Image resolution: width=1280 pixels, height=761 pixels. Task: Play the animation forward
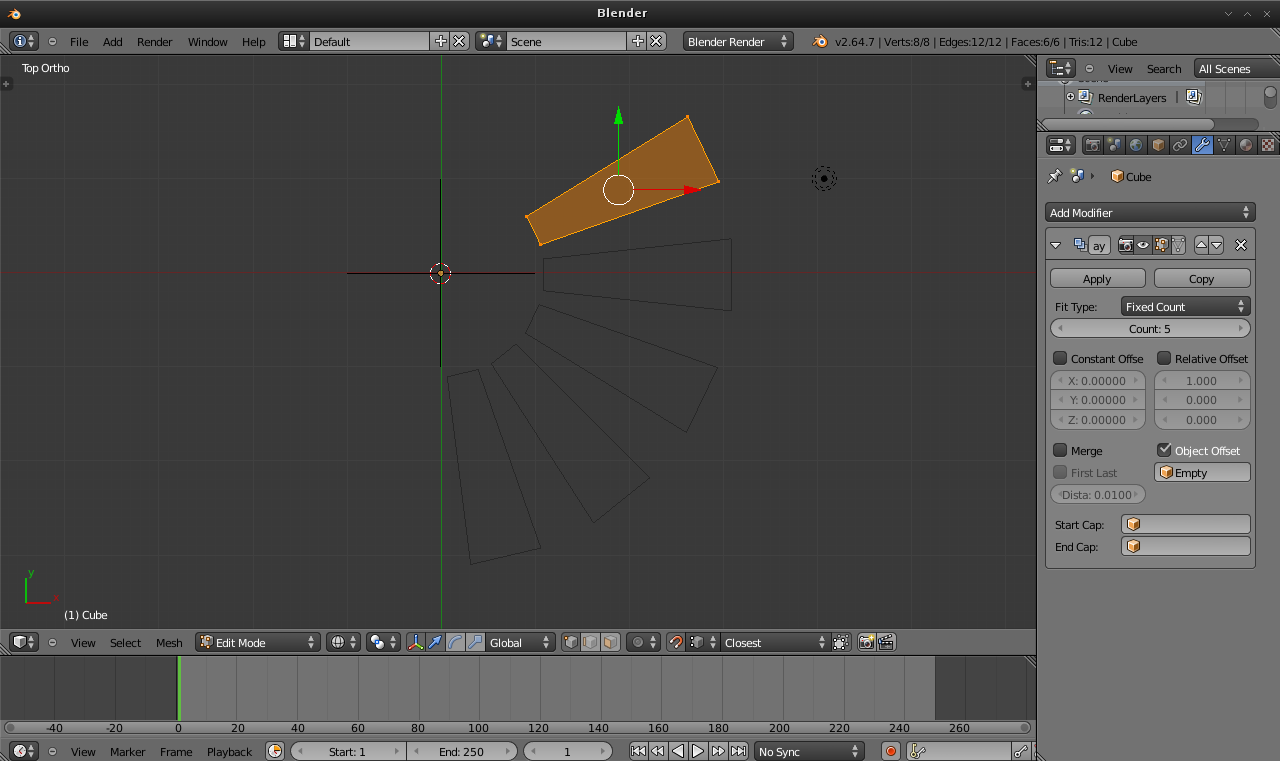(698, 751)
